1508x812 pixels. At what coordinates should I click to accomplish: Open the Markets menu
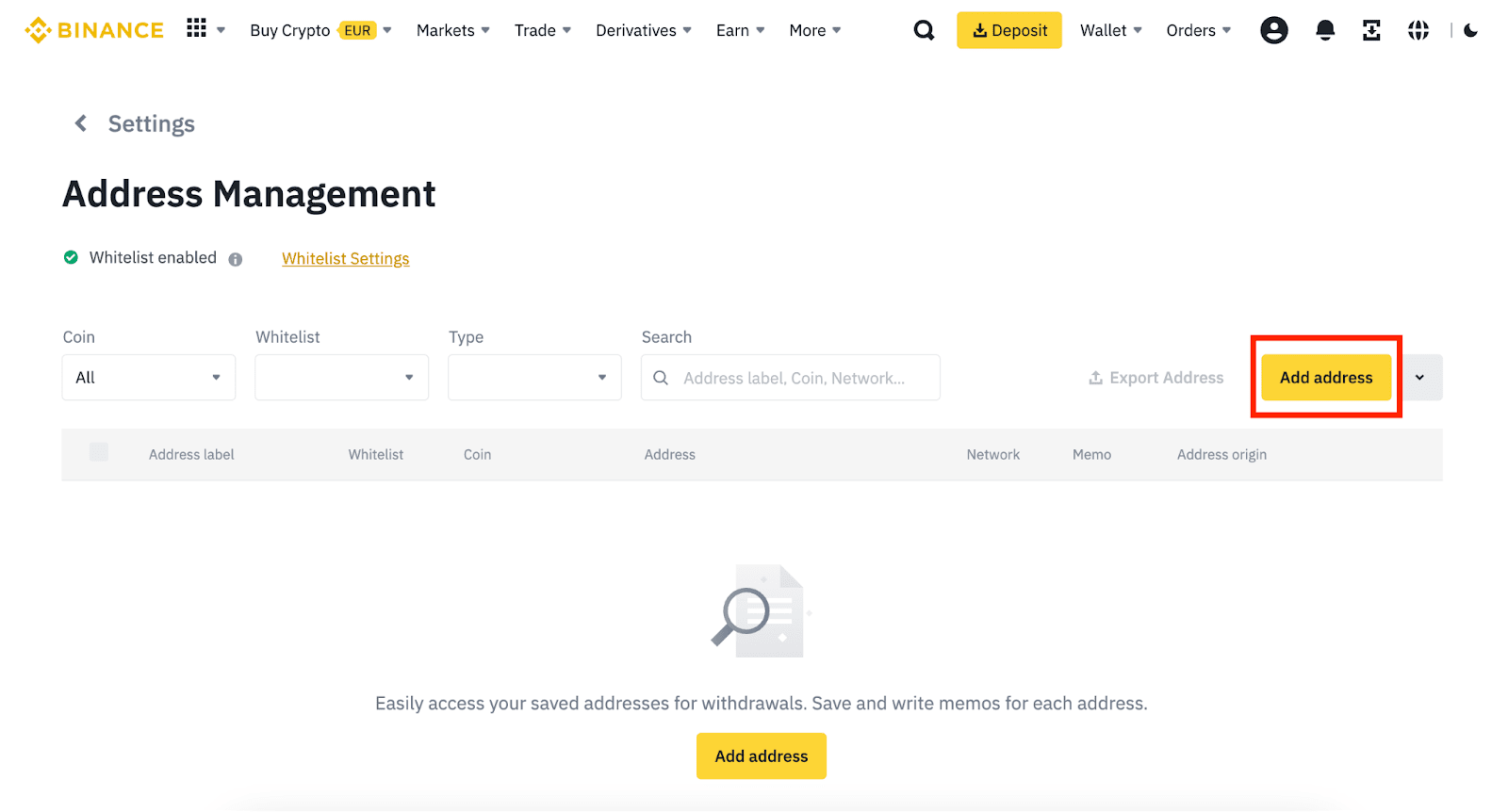coord(452,30)
